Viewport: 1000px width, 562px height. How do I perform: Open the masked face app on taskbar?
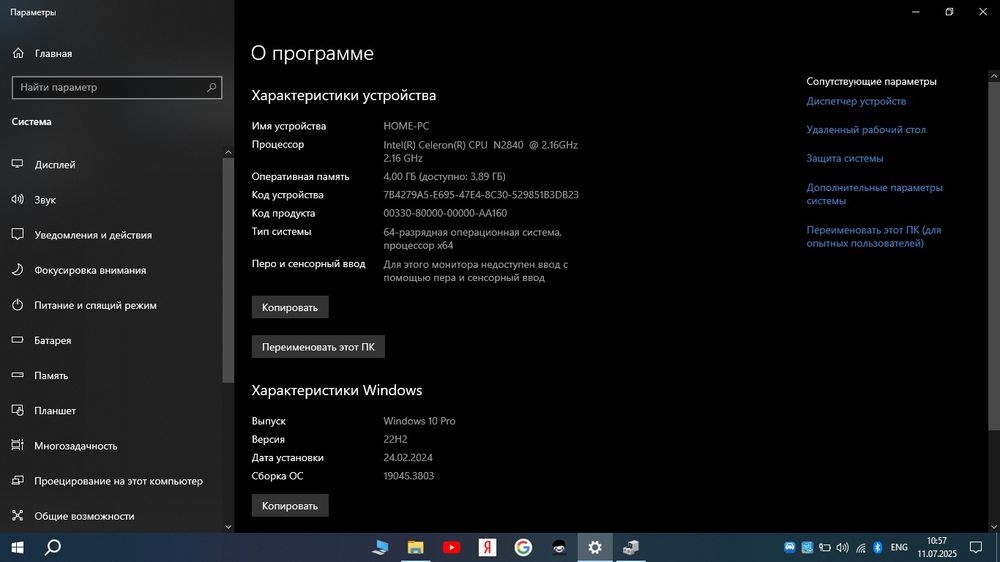[559, 547]
